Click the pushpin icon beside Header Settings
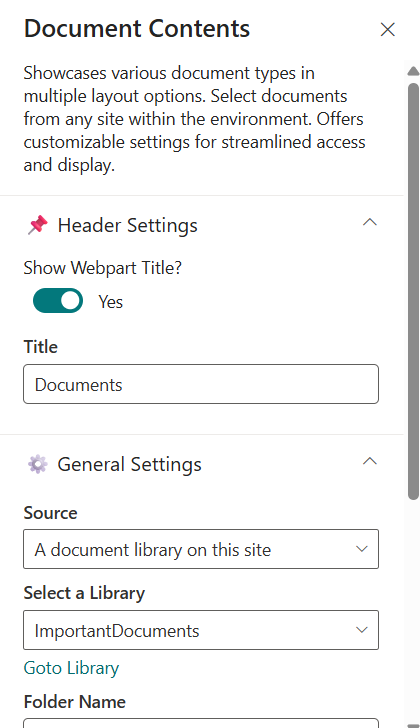 (x=38, y=225)
